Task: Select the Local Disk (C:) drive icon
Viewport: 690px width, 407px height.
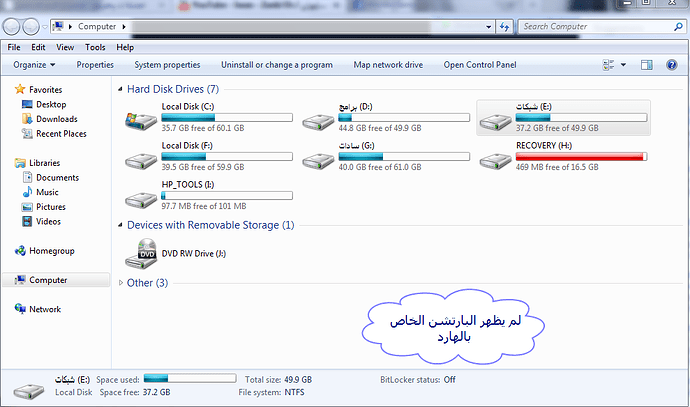Action: pyautogui.click(x=141, y=121)
